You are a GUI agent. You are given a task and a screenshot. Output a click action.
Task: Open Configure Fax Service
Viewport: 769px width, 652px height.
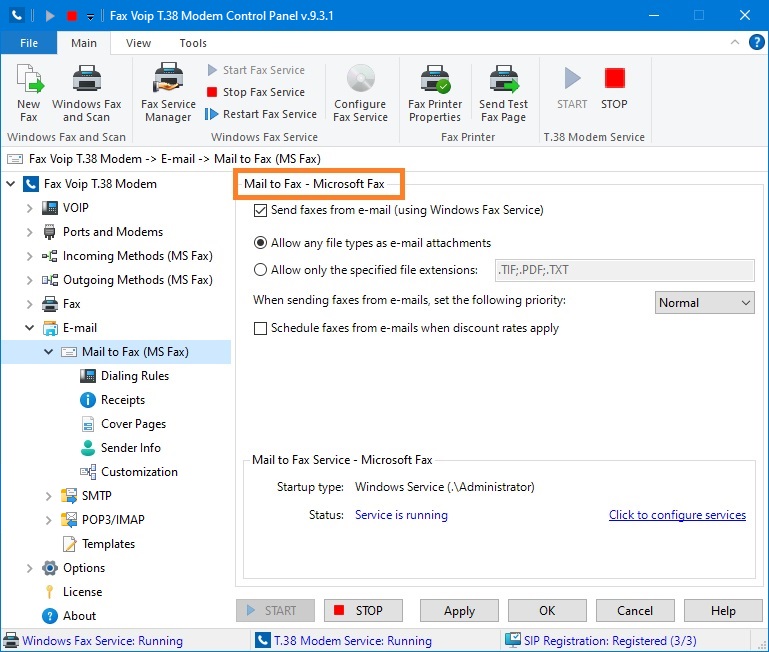coord(360,93)
